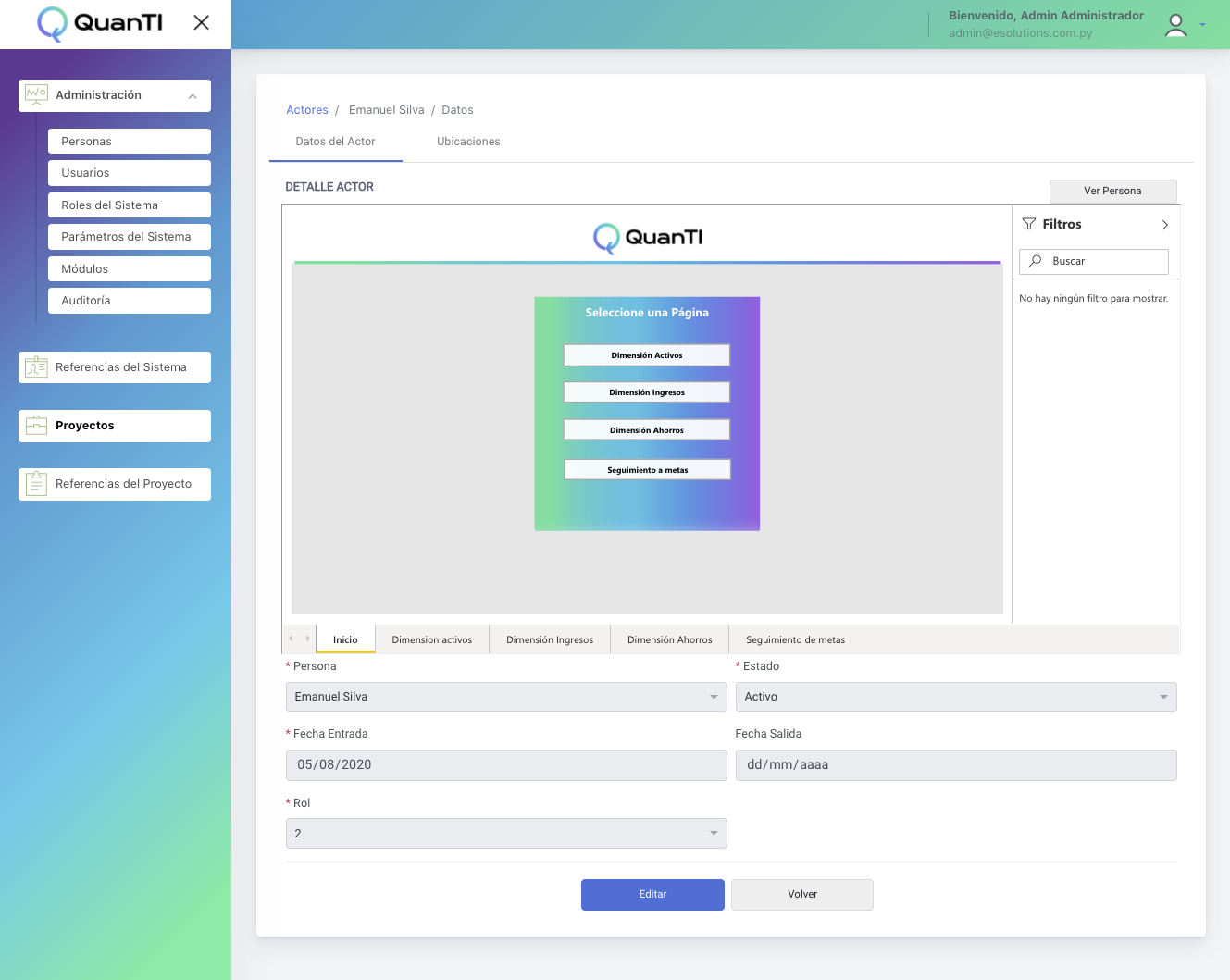This screenshot has height=980, width=1230.
Task: Open Personas in the sidebar
Action: click(130, 142)
